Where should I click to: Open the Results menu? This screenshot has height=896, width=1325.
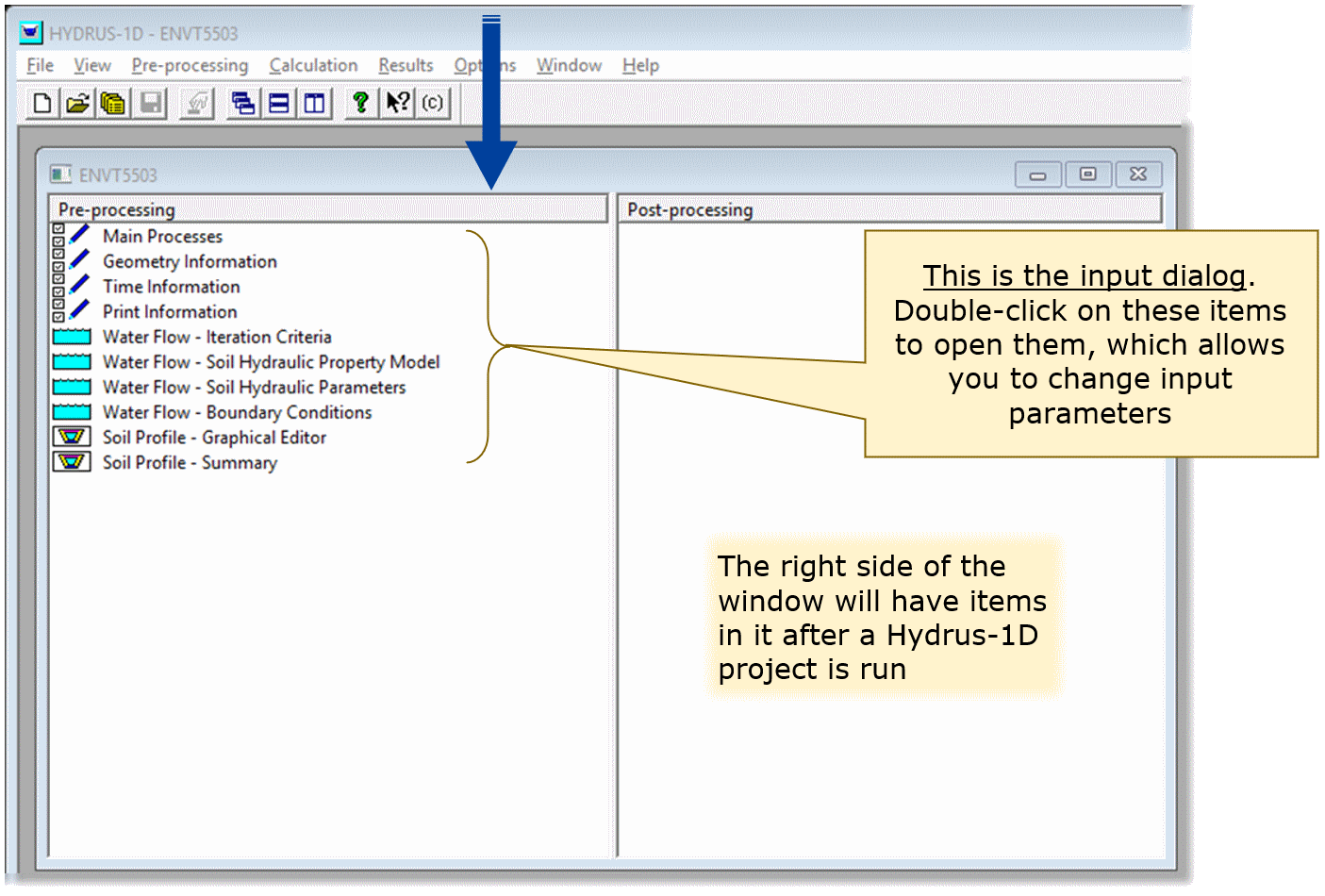point(406,65)
